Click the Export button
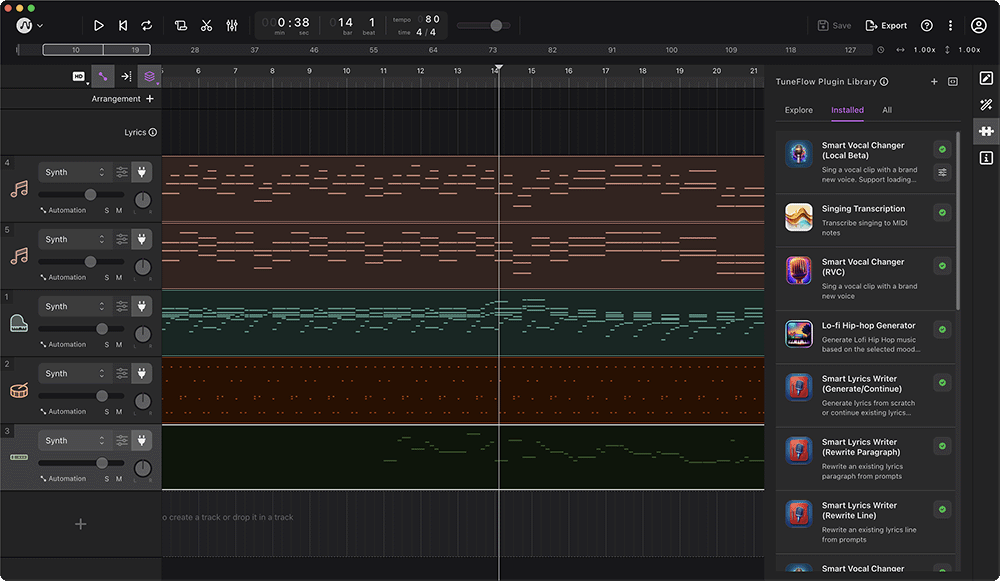 (x=886, y=26)
